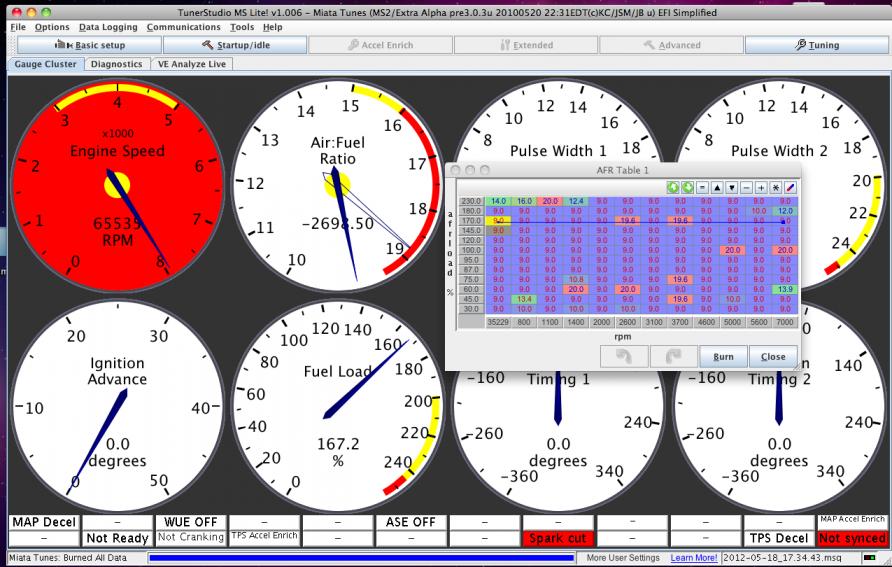Click the red Spark cut status indicator
This screenshot has height=567, width=892.
558,539
